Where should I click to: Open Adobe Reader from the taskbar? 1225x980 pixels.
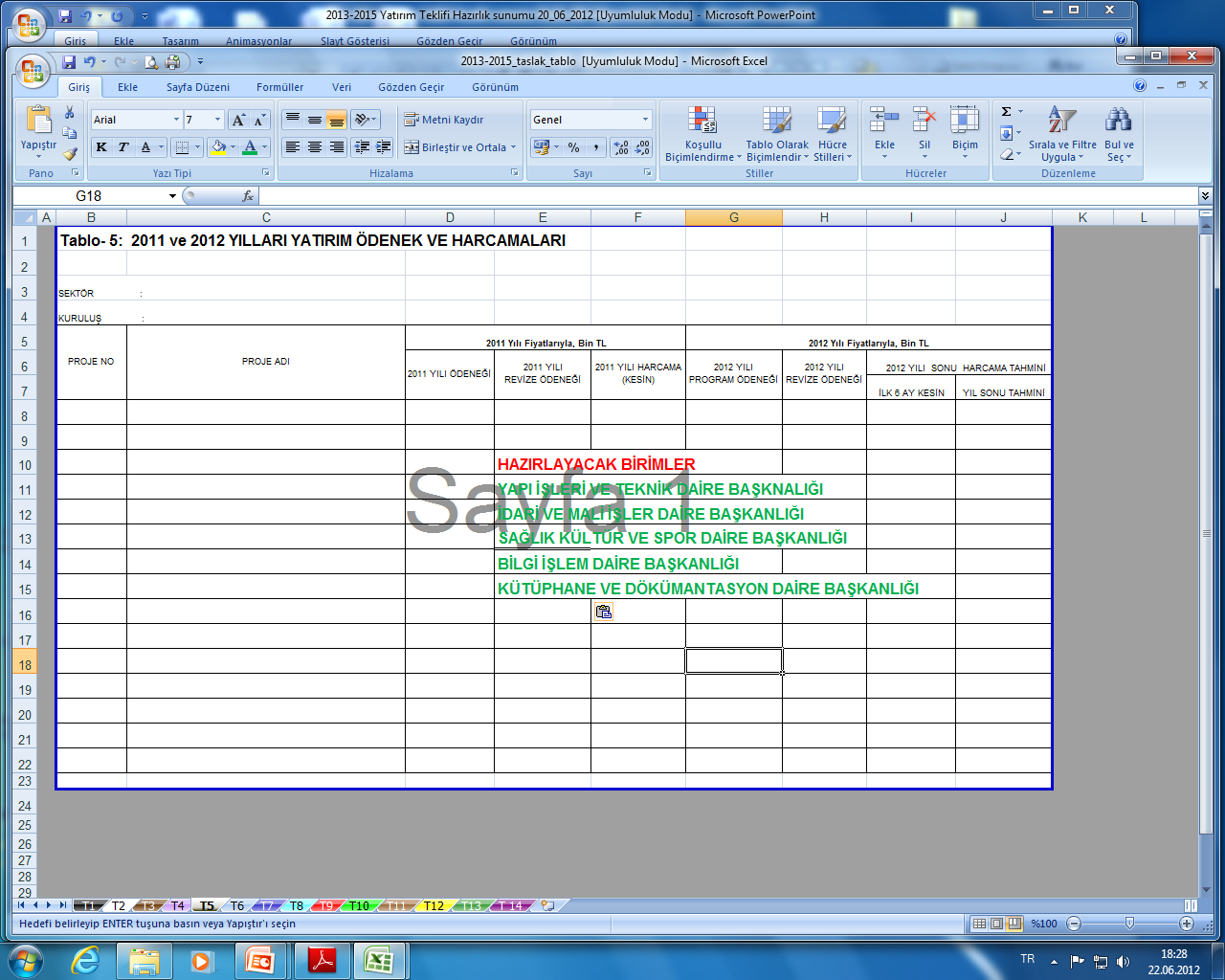click(x=322, y=960)
